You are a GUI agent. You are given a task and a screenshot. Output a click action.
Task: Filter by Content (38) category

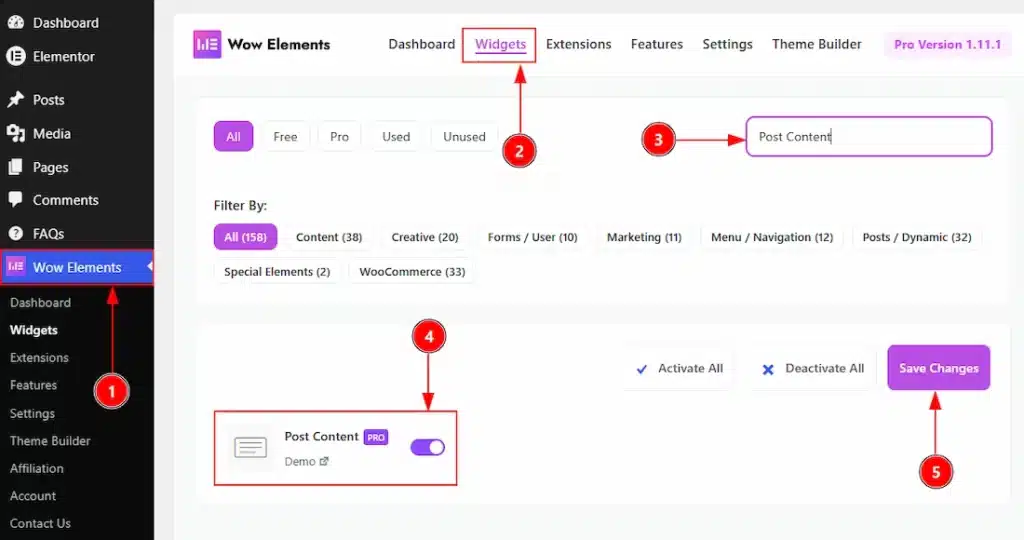point(329,237)
